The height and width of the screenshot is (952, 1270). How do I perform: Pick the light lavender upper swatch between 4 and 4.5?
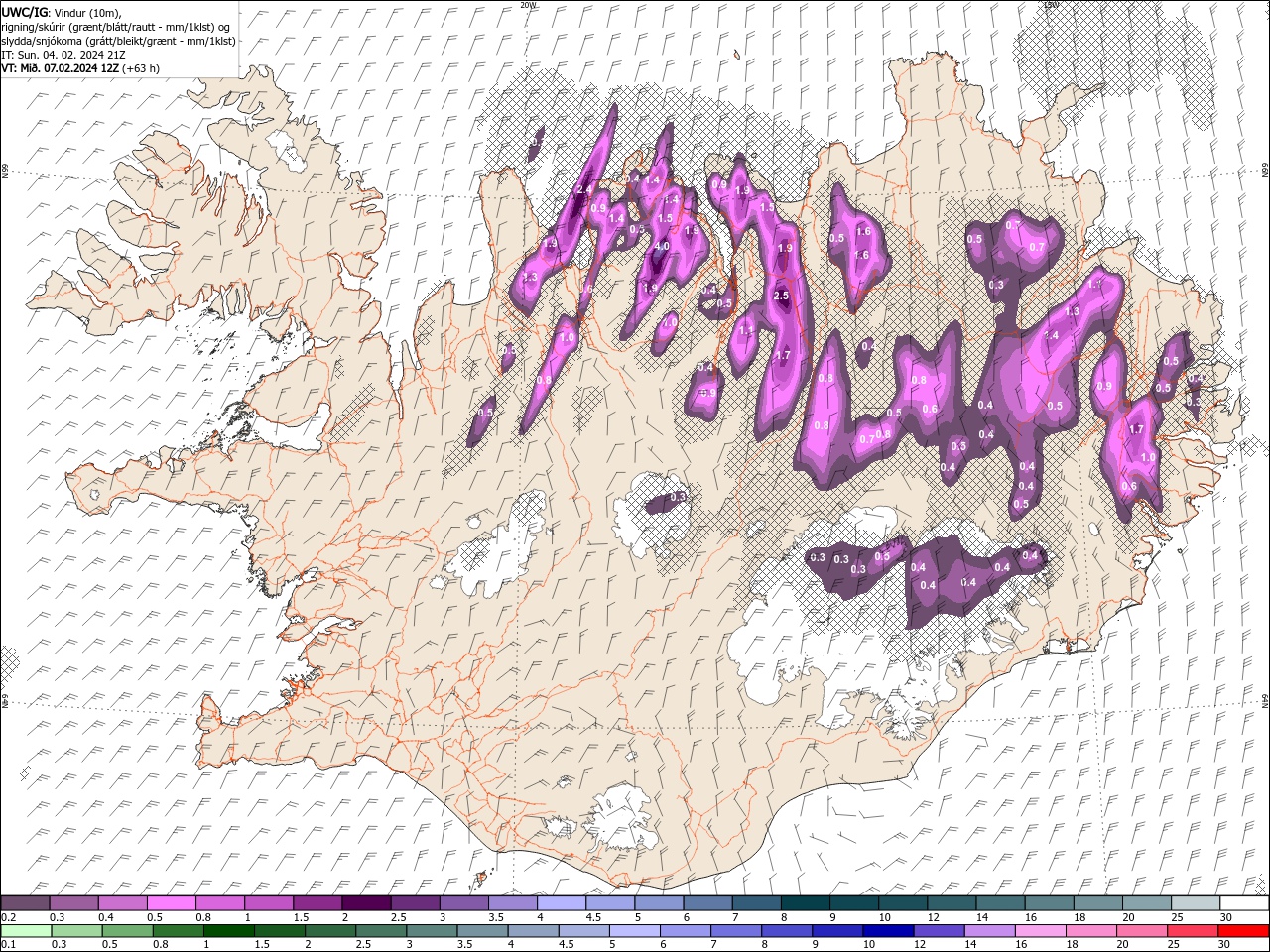click(562, 903)
